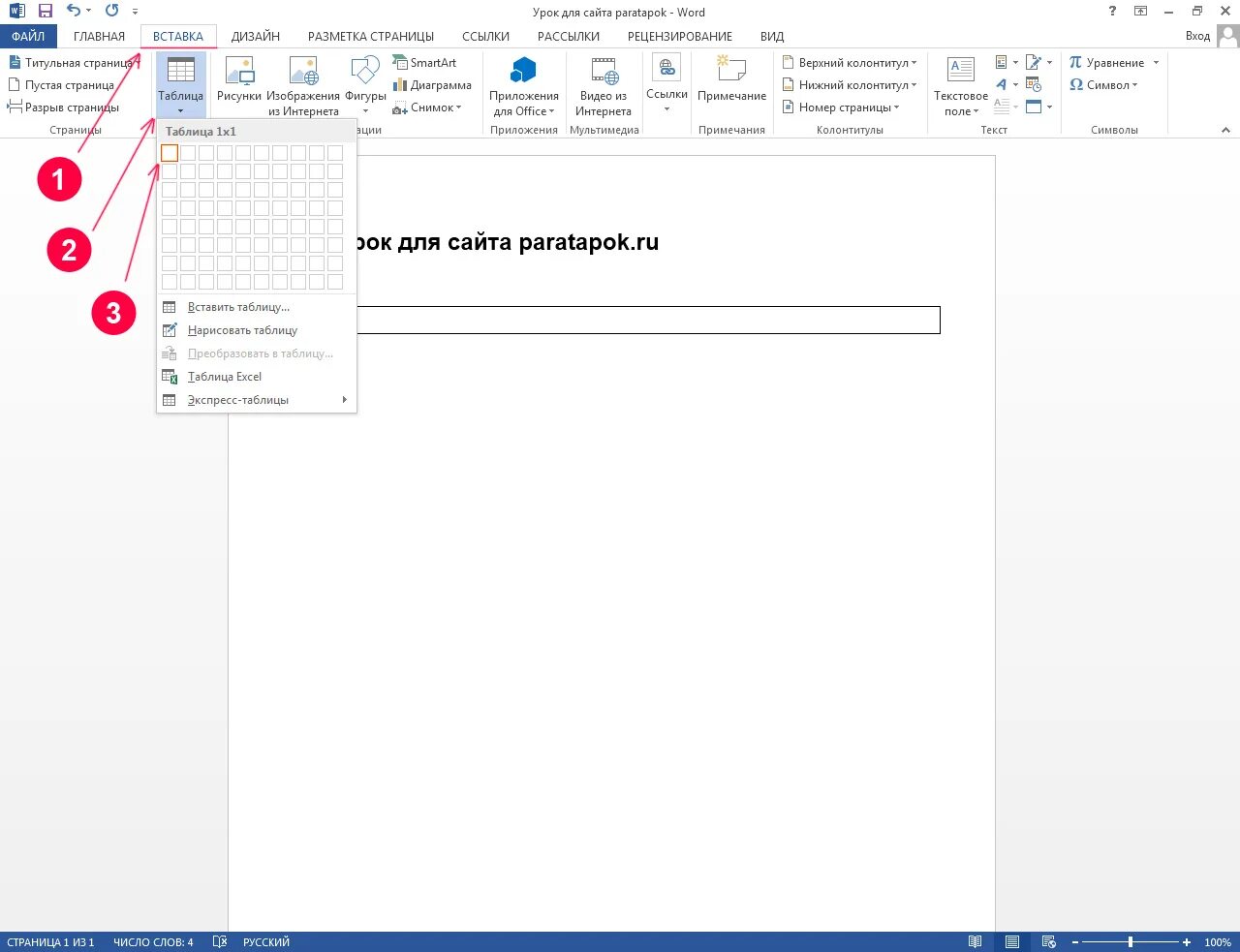
Task: Insert an Уравнение equation (pi icon)
Action: [1106, 62]
